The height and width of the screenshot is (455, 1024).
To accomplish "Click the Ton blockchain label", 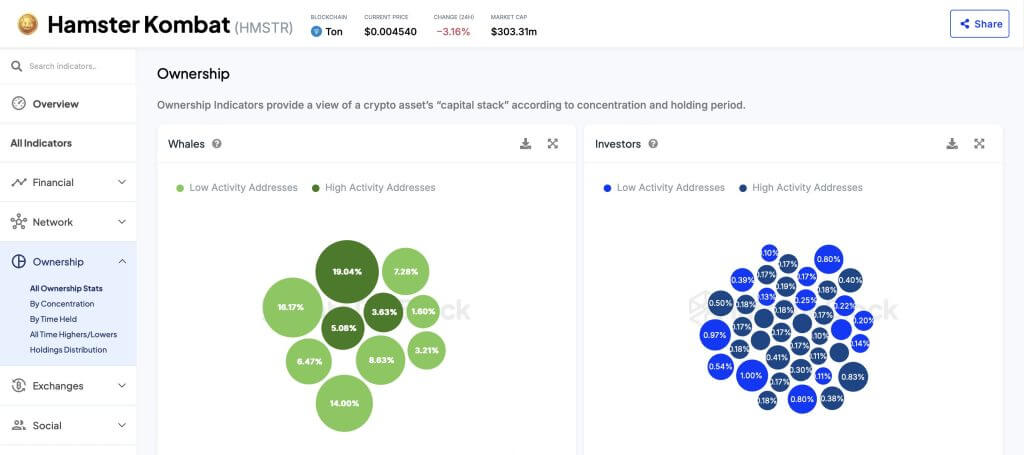I will [x=334, y=31].
